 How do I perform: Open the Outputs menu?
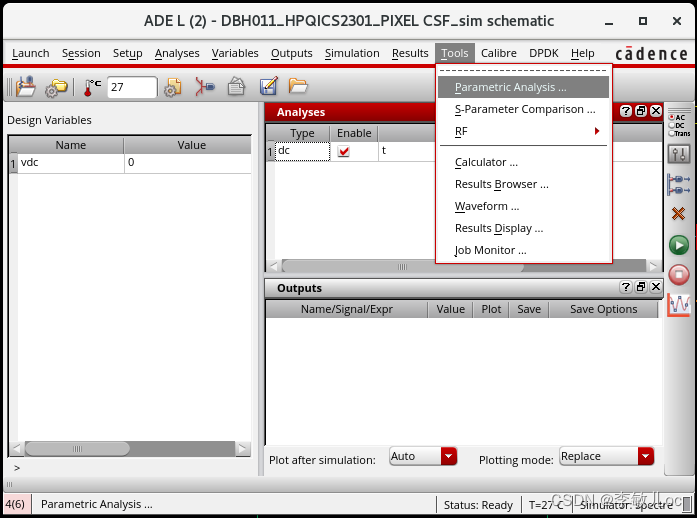click(292, 53)
